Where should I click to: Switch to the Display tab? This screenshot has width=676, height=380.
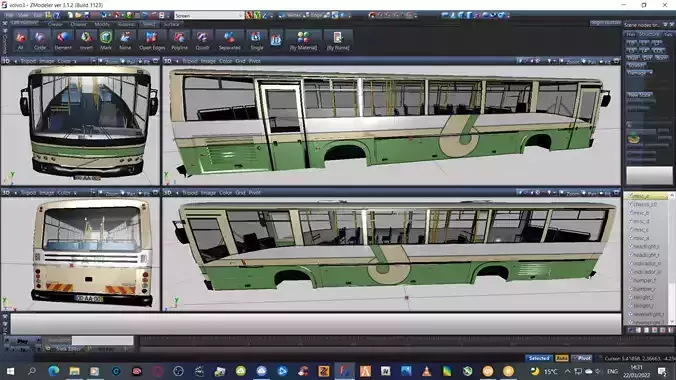click(x=78, y=24)
